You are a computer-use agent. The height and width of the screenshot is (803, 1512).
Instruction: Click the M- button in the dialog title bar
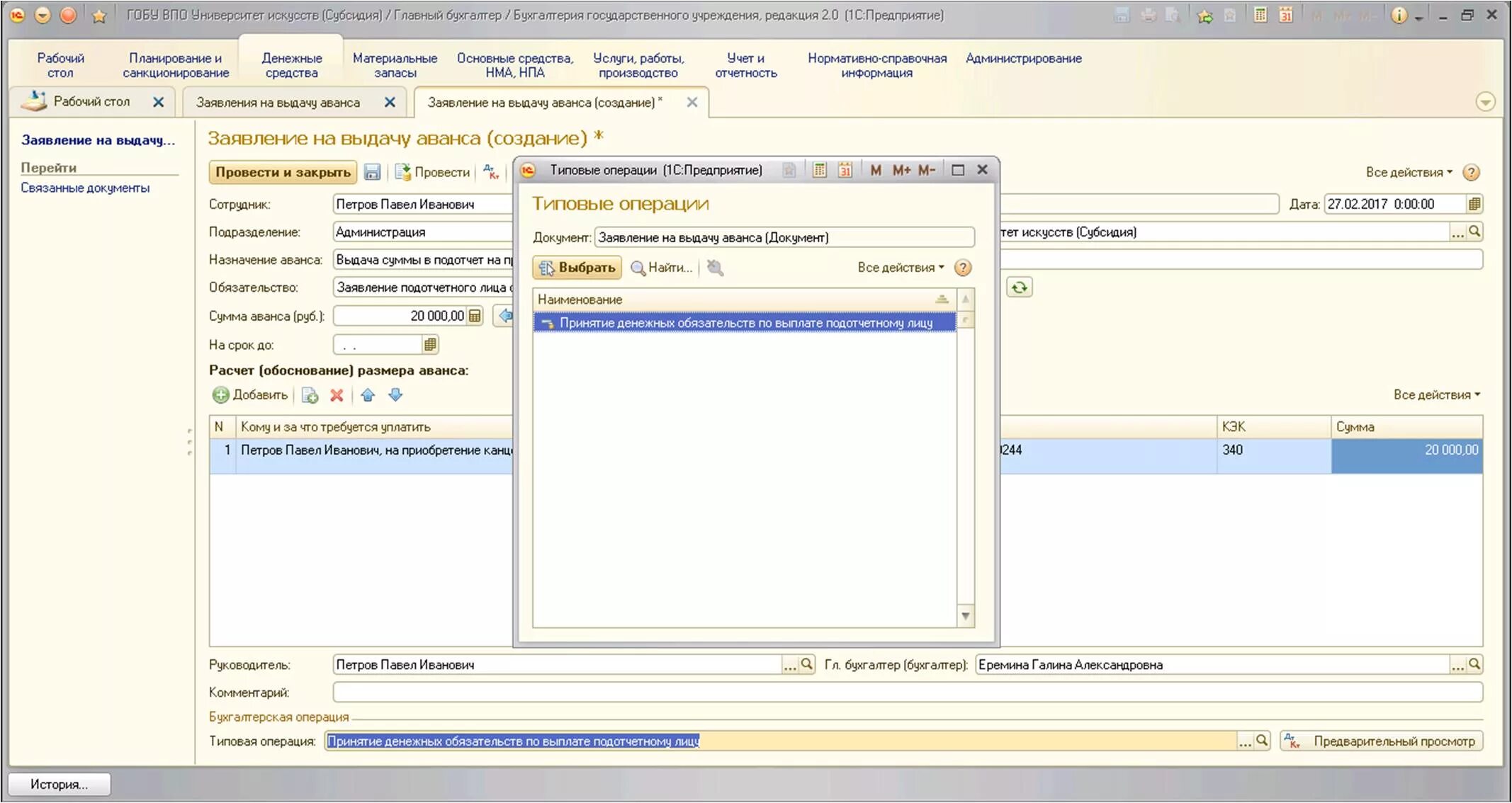tap(927, 170)
